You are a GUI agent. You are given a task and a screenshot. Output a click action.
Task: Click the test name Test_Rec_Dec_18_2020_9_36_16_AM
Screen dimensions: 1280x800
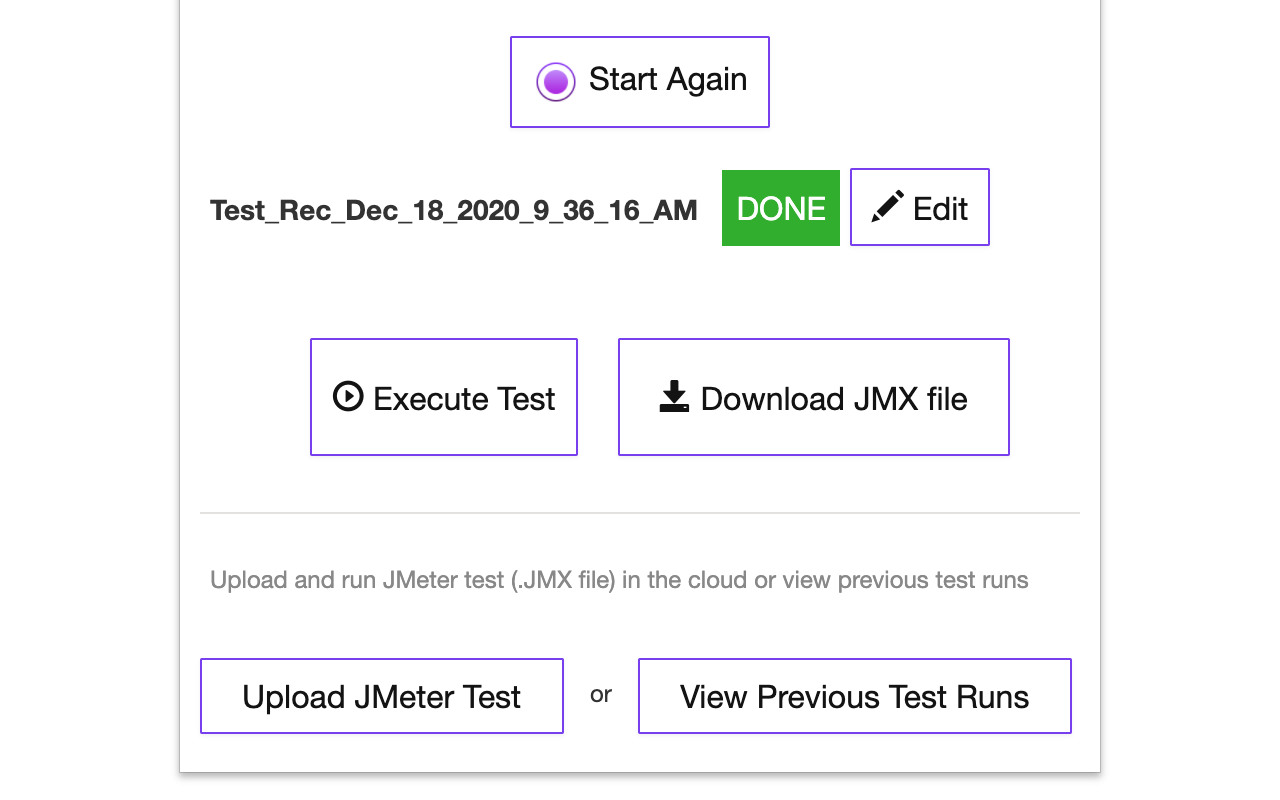(453, 210)
